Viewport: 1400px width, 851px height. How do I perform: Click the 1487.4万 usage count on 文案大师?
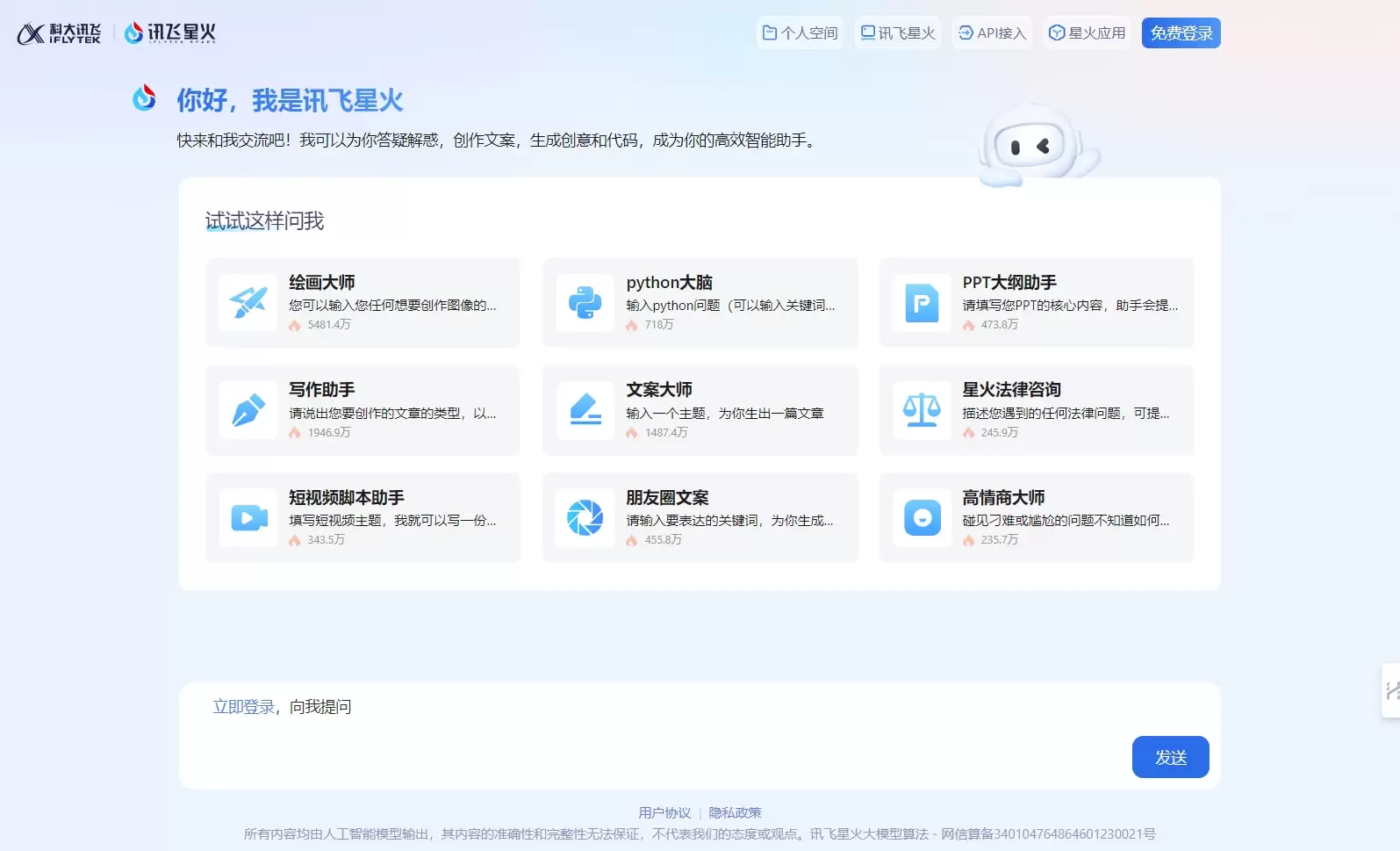pos(665,433)
